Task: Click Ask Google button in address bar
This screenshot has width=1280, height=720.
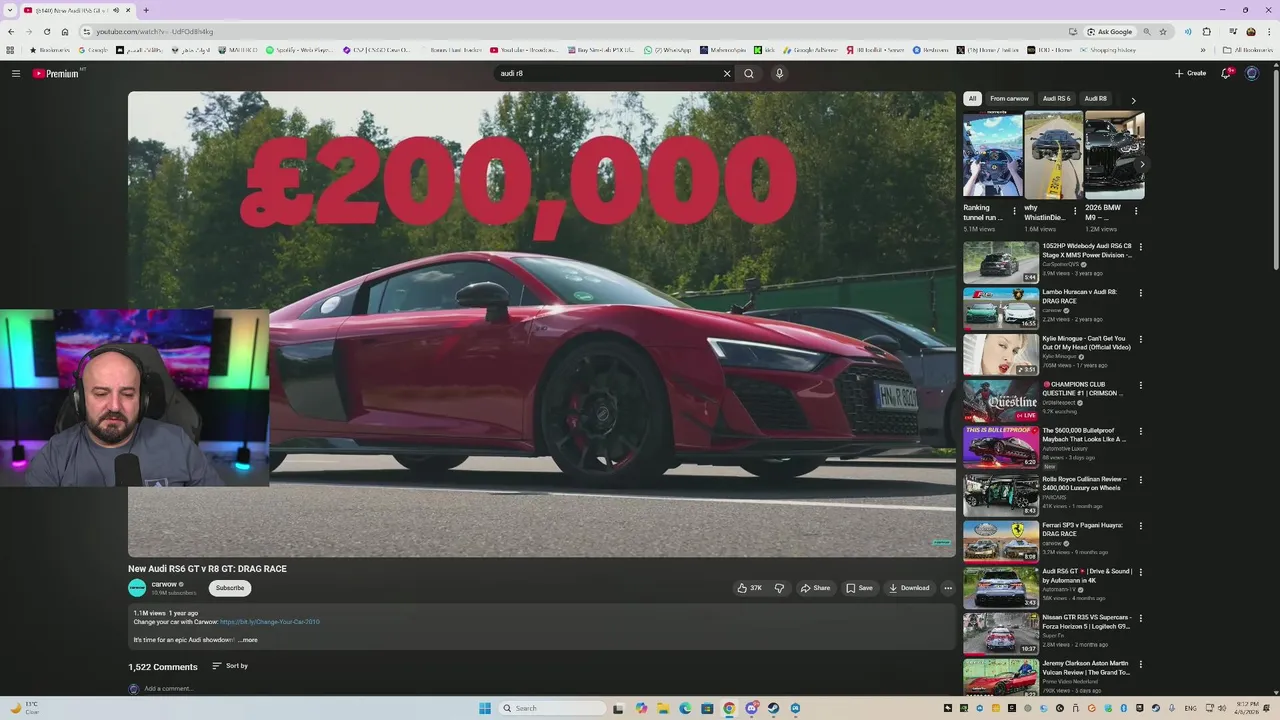Action: [x=1110, y=31]
